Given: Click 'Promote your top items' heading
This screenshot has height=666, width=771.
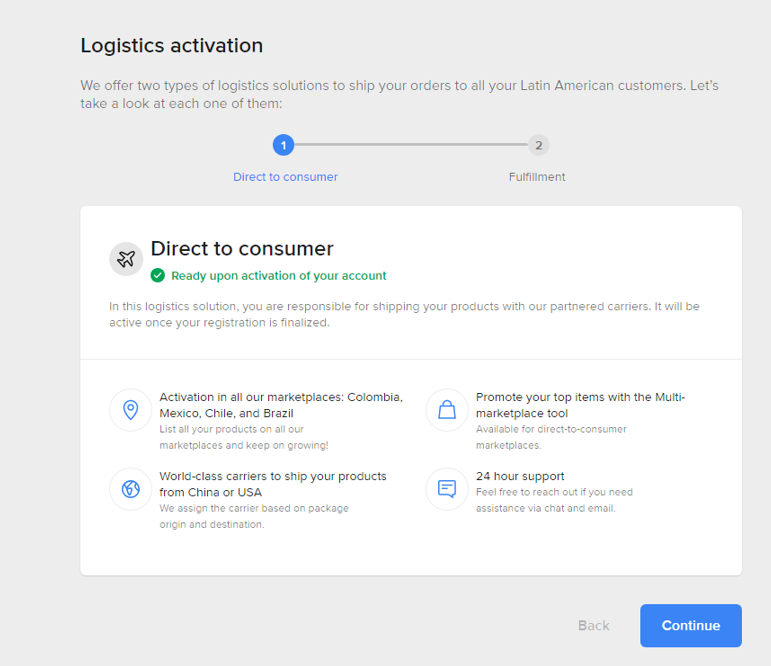Looking at the screenshot, I should point(580,405).
